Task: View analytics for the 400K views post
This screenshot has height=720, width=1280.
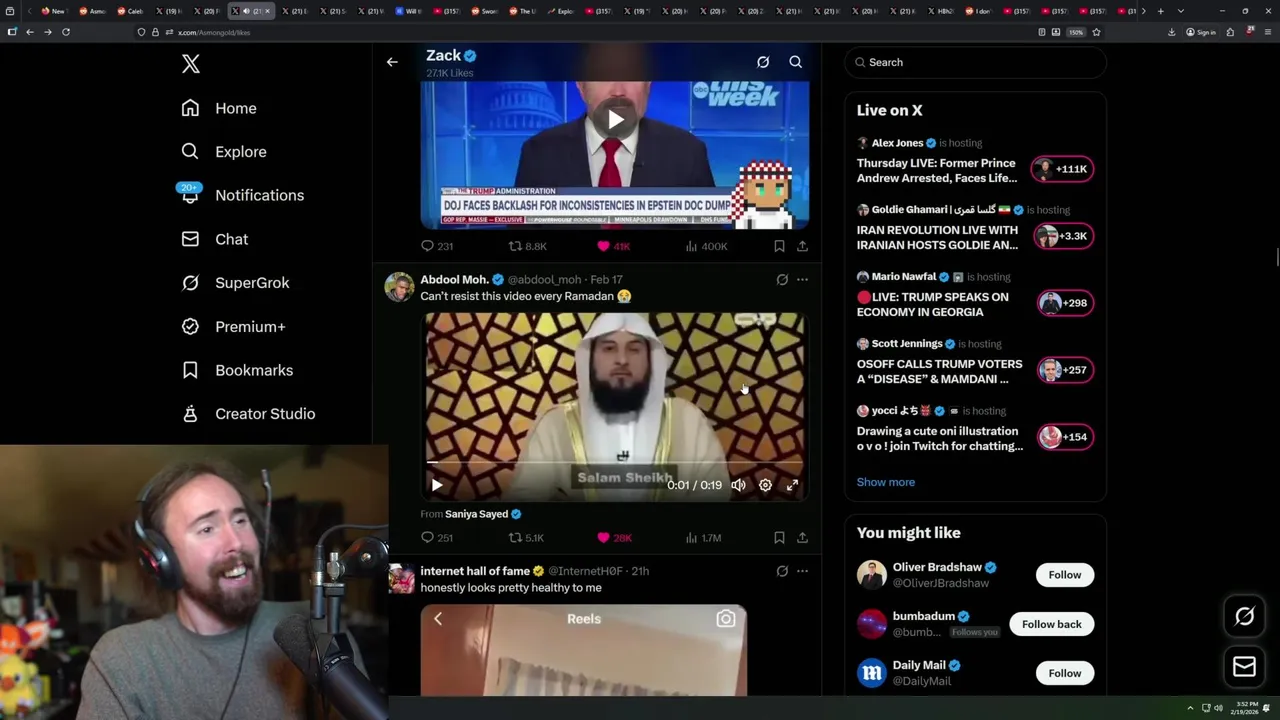Action: pos(706,246)
